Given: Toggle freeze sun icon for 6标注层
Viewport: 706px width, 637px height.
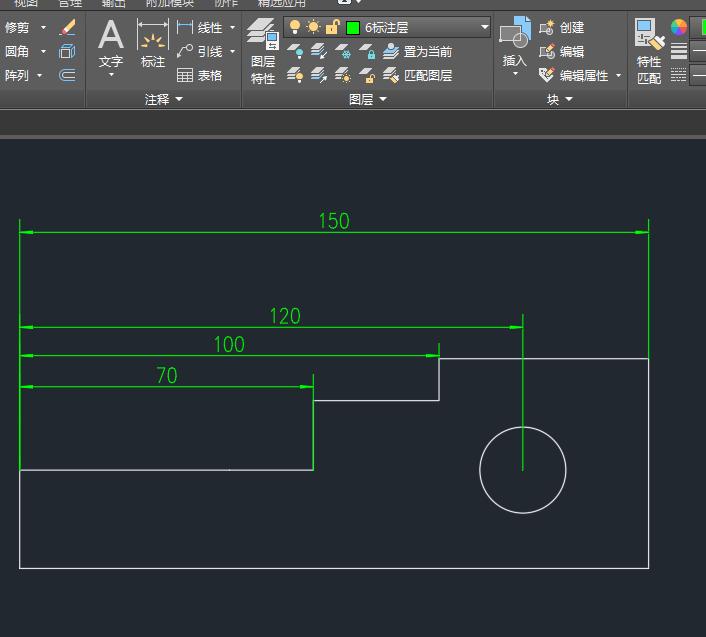Looking at the screenshot, I should pos(313,27).
